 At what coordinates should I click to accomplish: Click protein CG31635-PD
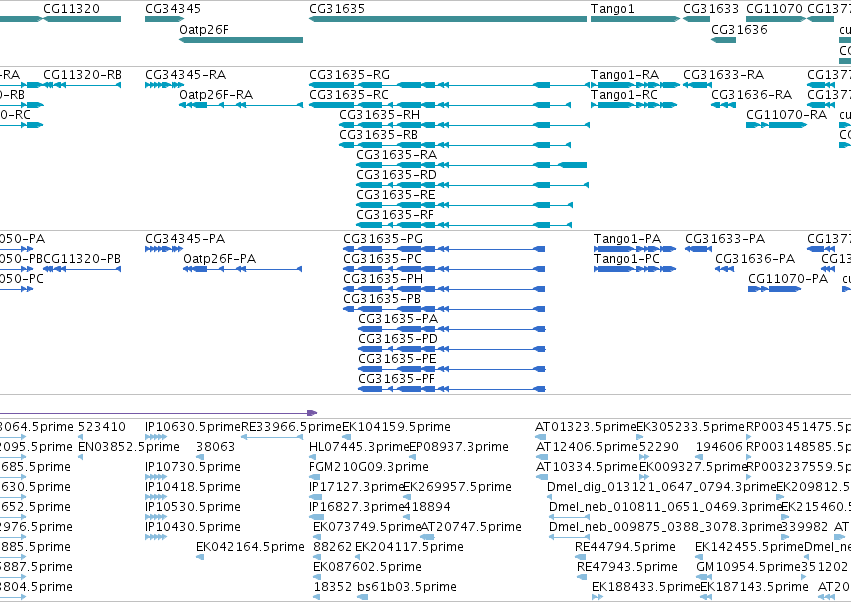click(452, 350)
